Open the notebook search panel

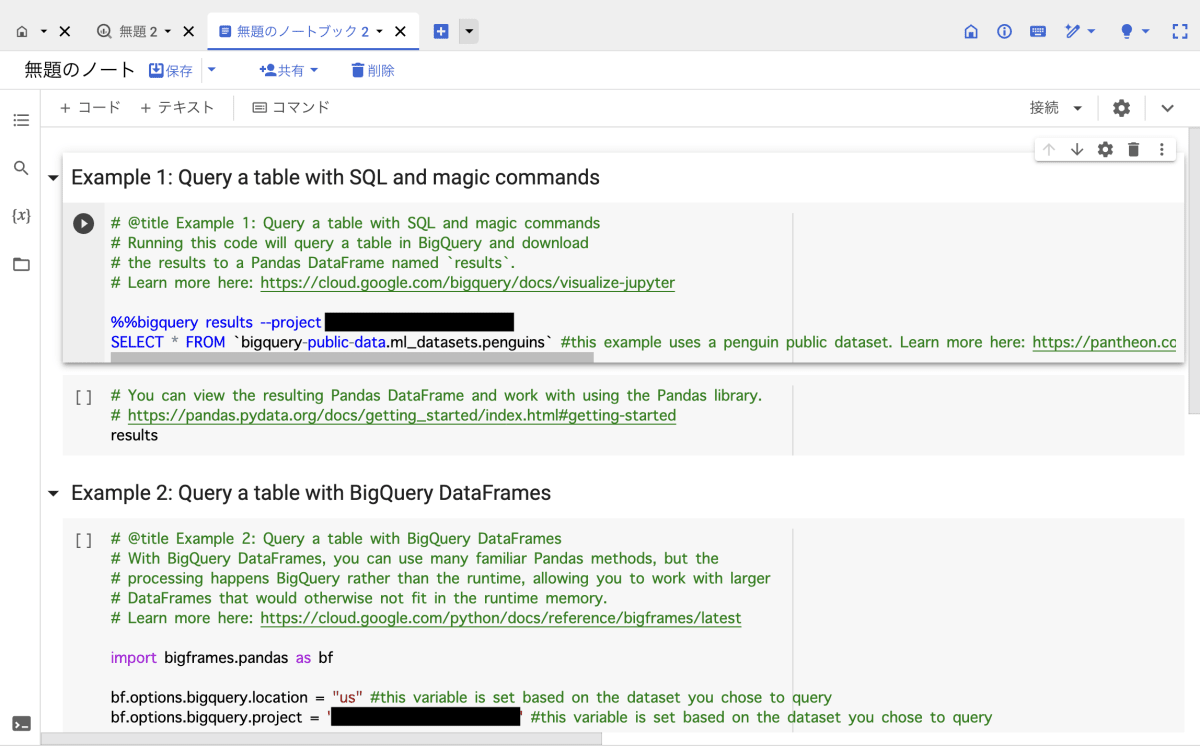pyautogui.click(x=21, y=168)
